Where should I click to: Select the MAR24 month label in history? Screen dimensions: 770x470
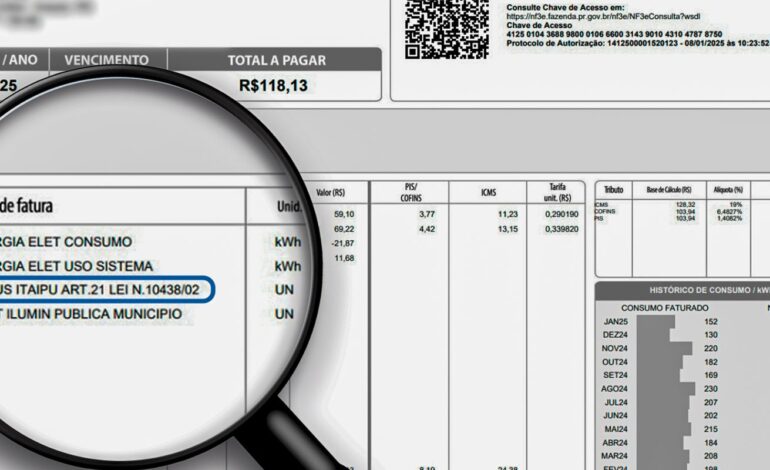point(615,456)
